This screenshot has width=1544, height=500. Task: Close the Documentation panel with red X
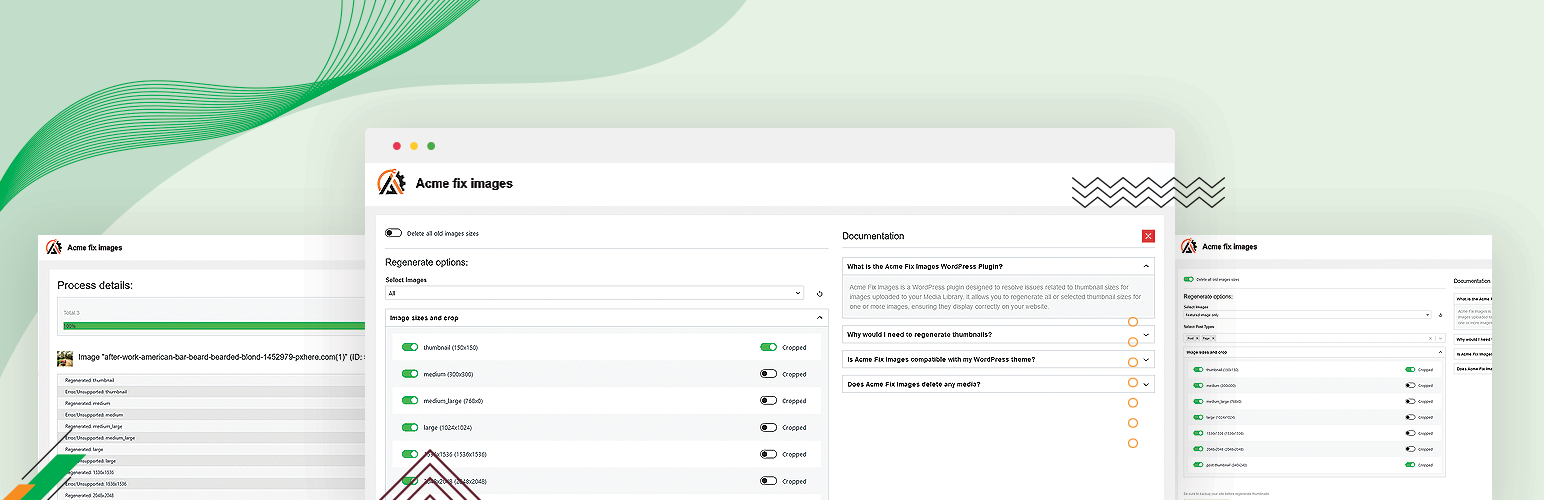(x=1148, y=236)
